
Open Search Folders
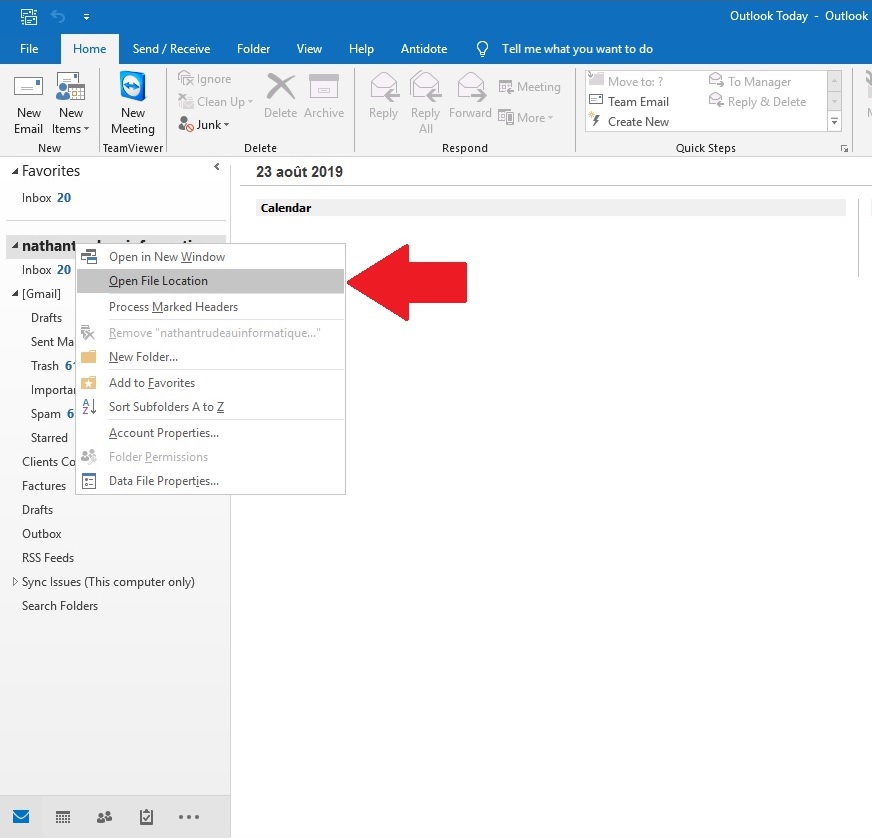pos(60,606)
